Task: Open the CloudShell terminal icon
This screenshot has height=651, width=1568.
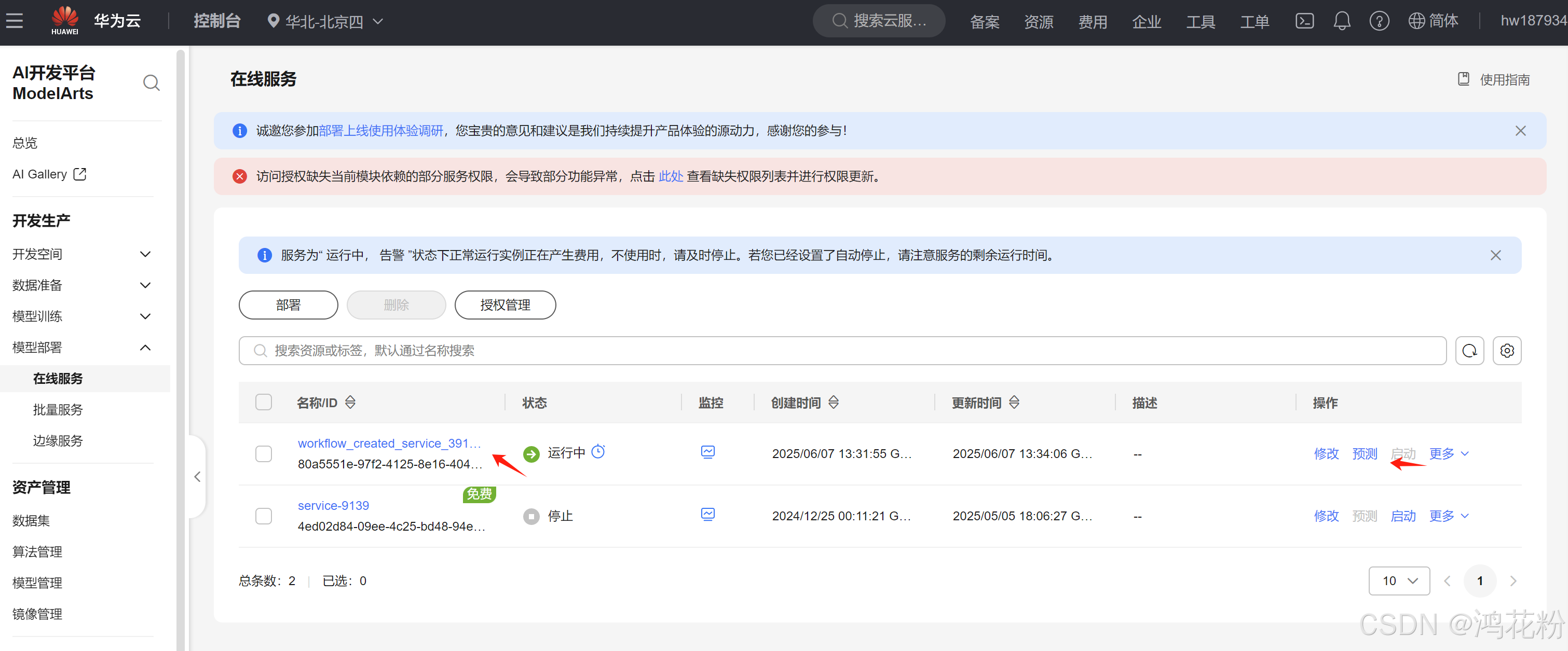Action: 1304,21
